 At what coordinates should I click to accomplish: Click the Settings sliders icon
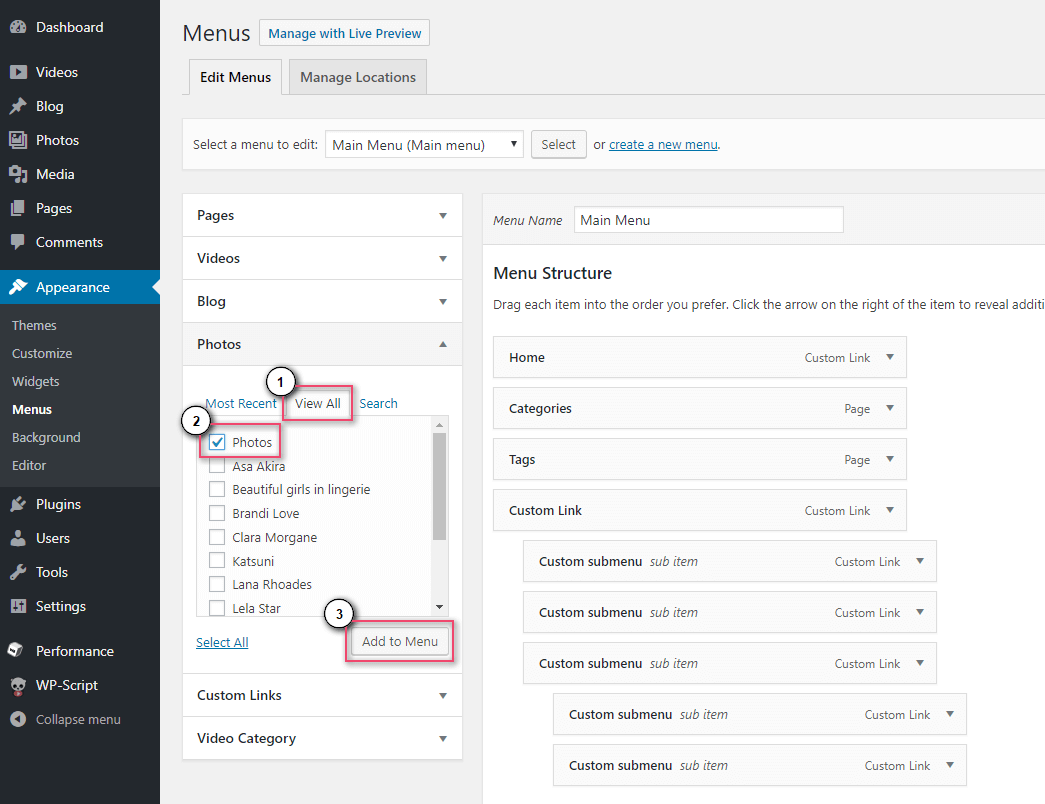click(18, 606)
